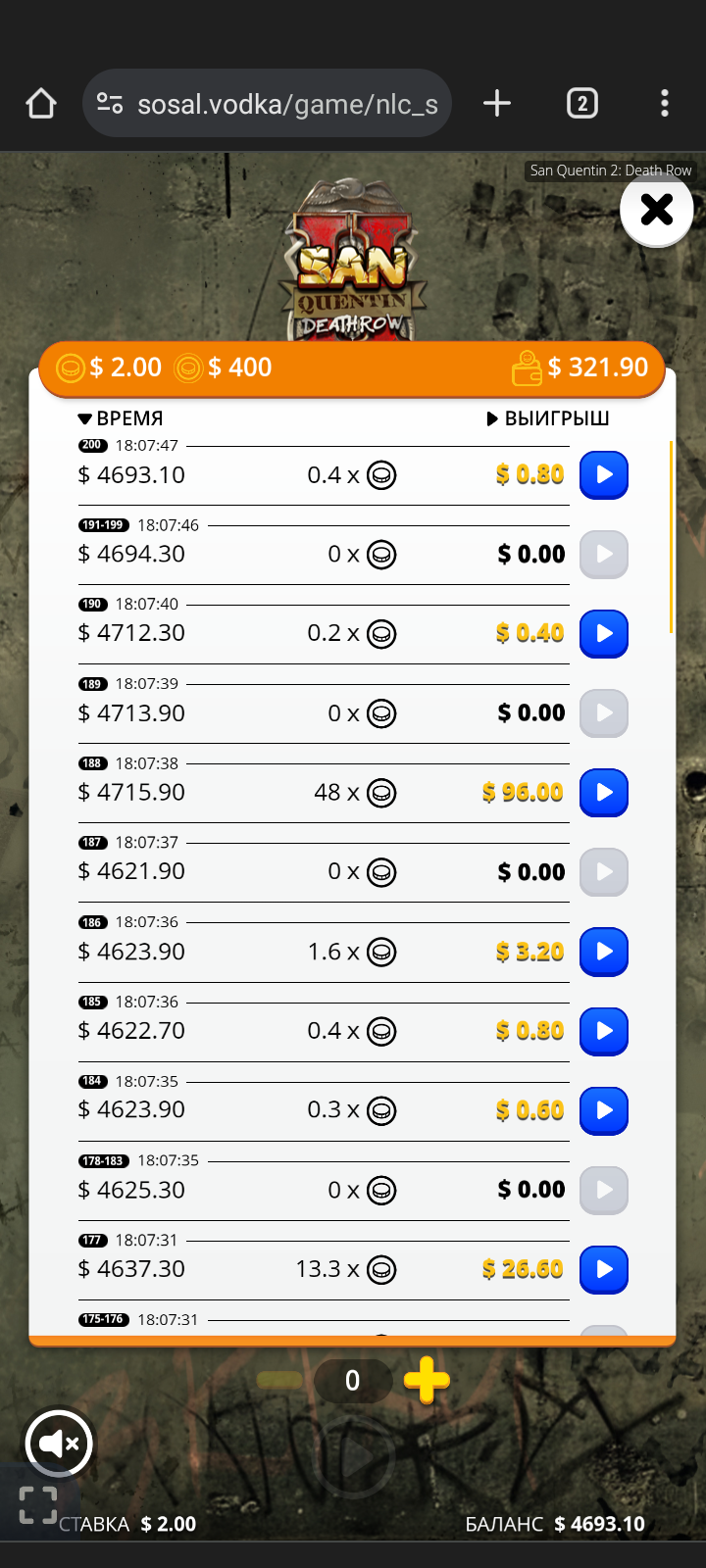
Task: Replay round 186 with $3.20 win
Action: click(604, 952)
